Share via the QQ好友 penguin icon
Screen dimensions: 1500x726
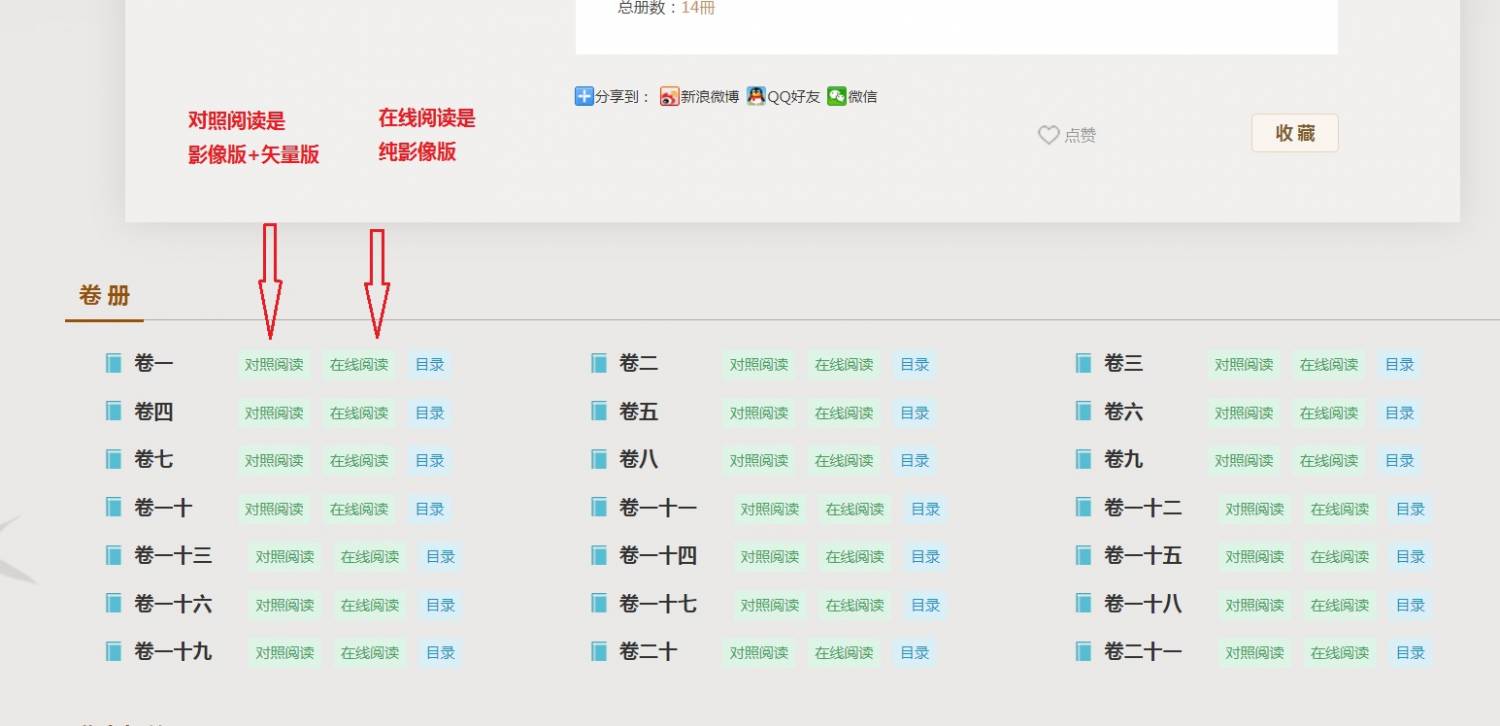pos(756,96)
